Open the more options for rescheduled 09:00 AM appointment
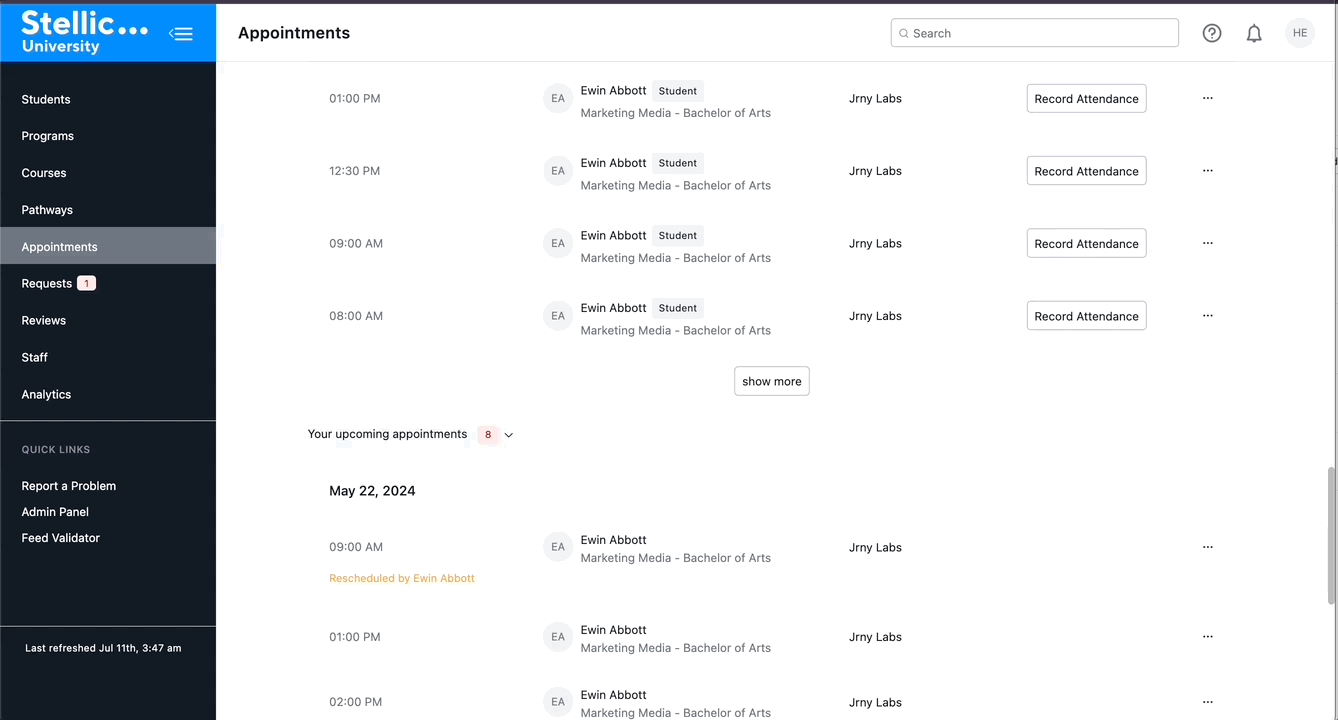Image resolution: width=1338 pixels, height=720 pixels. [1207, 547]
